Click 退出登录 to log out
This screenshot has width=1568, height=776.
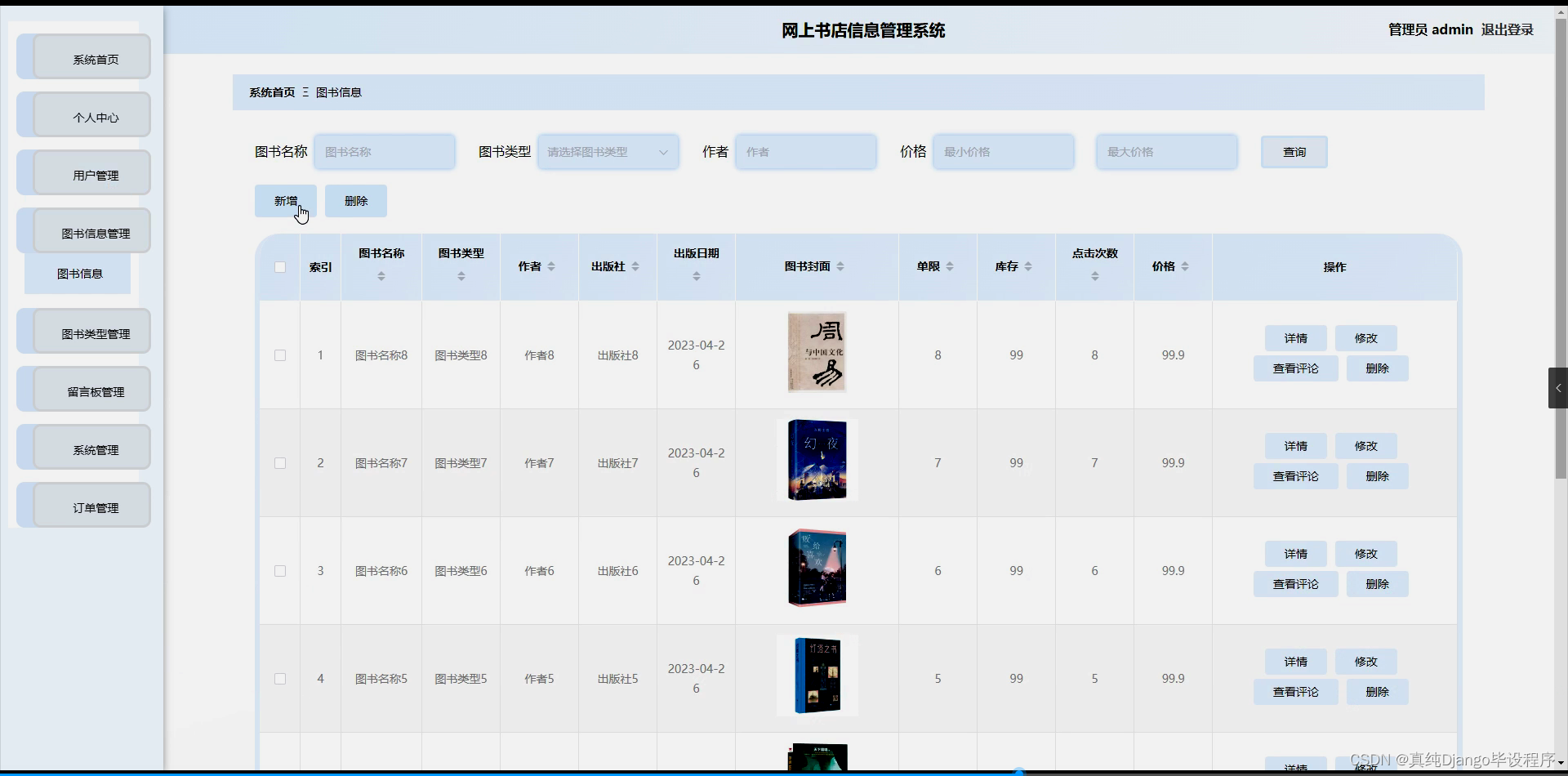[x=1508, y=29]
